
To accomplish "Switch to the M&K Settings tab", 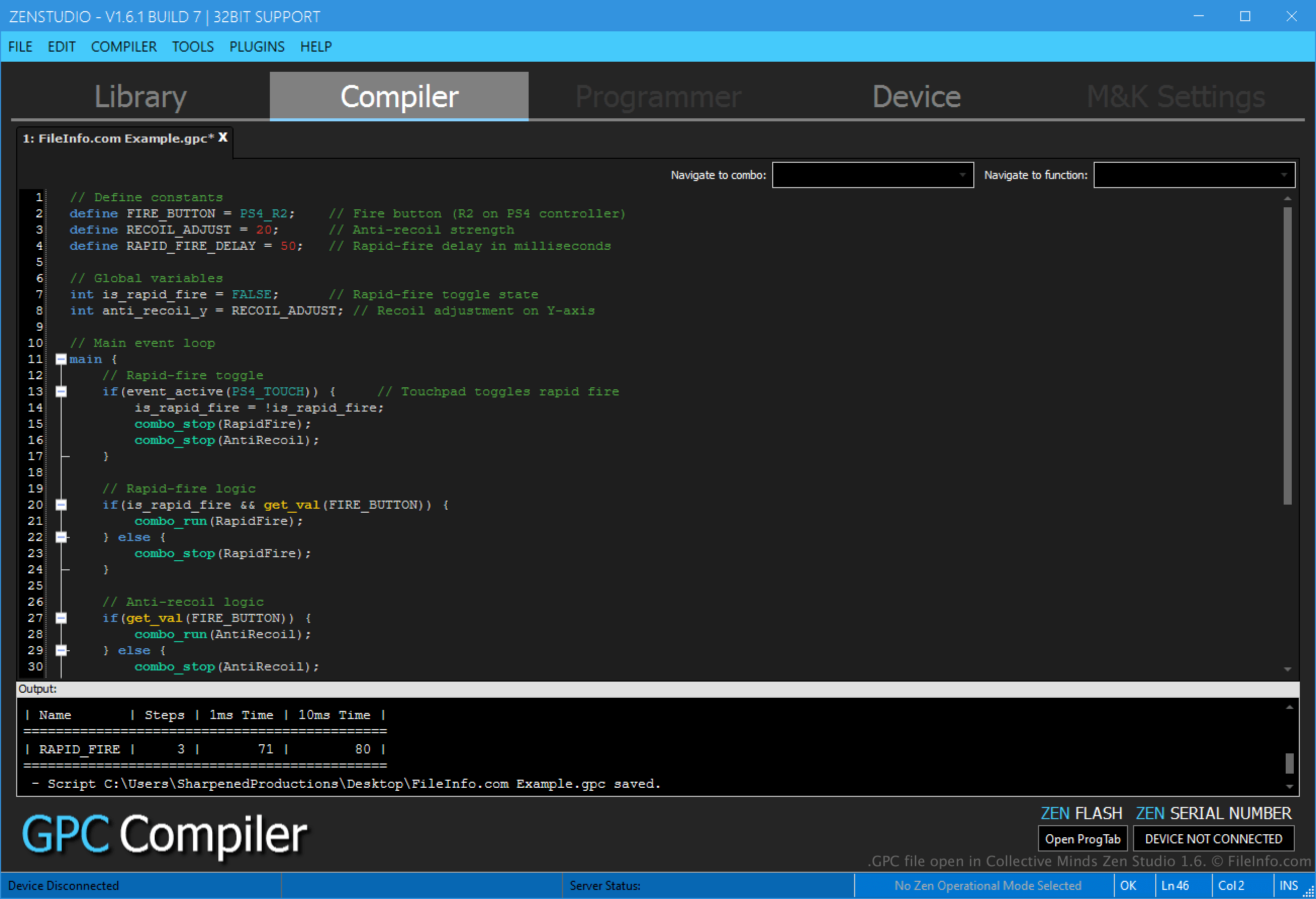I will pyautogui.click(x=1176, y=96).
